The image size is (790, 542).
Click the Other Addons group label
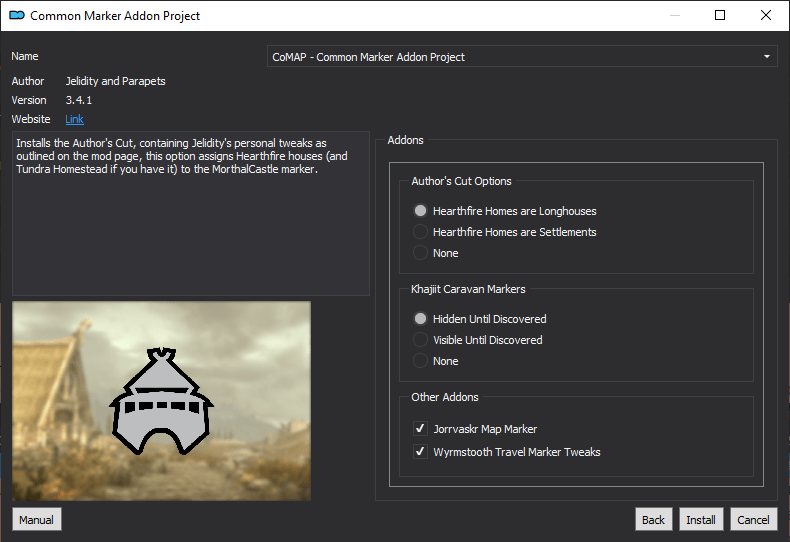tap(445, 397)
